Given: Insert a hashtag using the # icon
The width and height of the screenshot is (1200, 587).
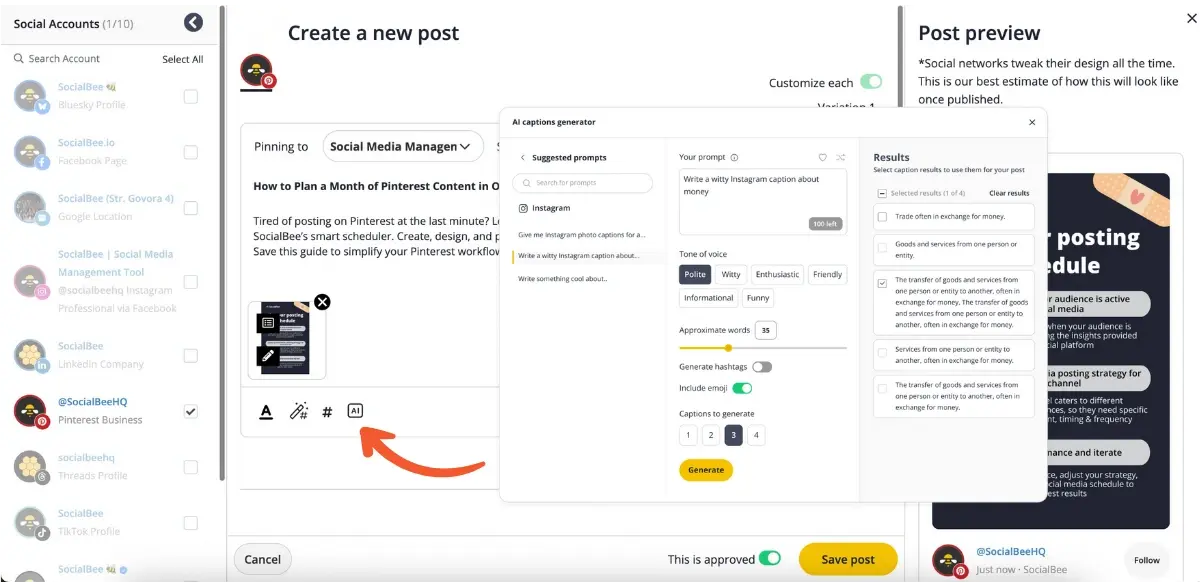Looking at the screenshot, I should click(x=326, y=410).
